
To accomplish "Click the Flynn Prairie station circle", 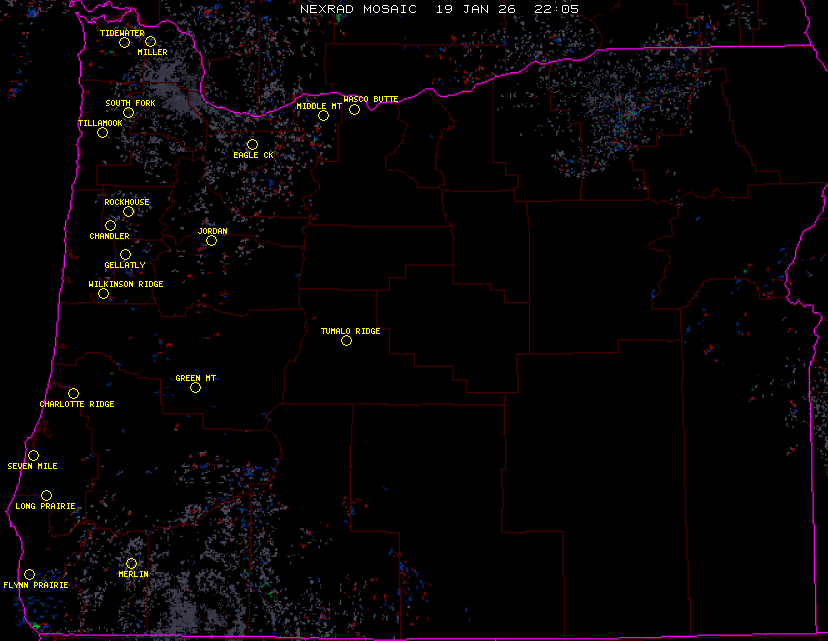I will (29, 574).
